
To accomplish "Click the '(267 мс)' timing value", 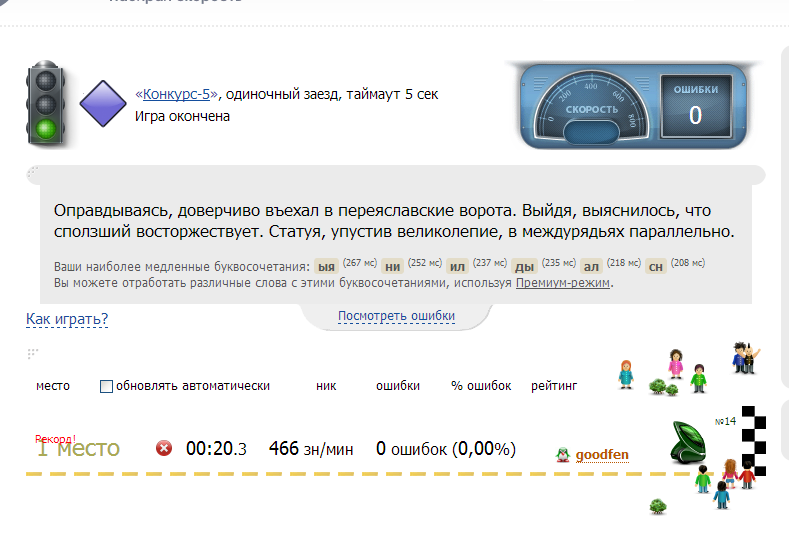I will click(360, 263).
